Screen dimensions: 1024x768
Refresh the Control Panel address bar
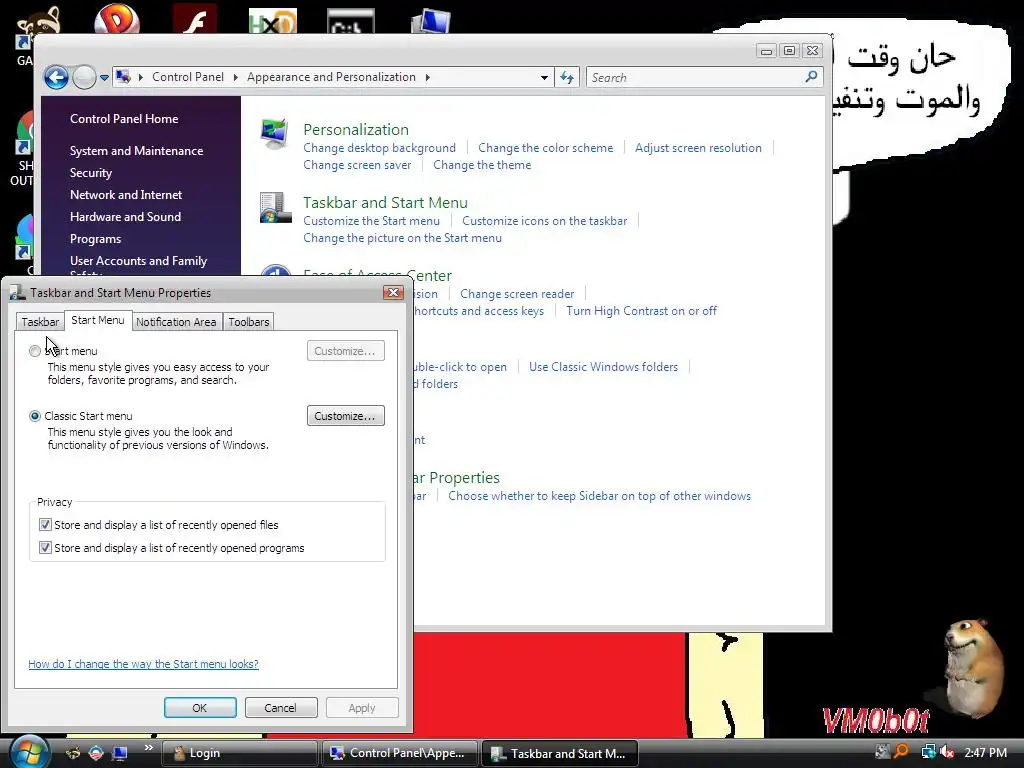pyautogui.click(x=567, y=78)
